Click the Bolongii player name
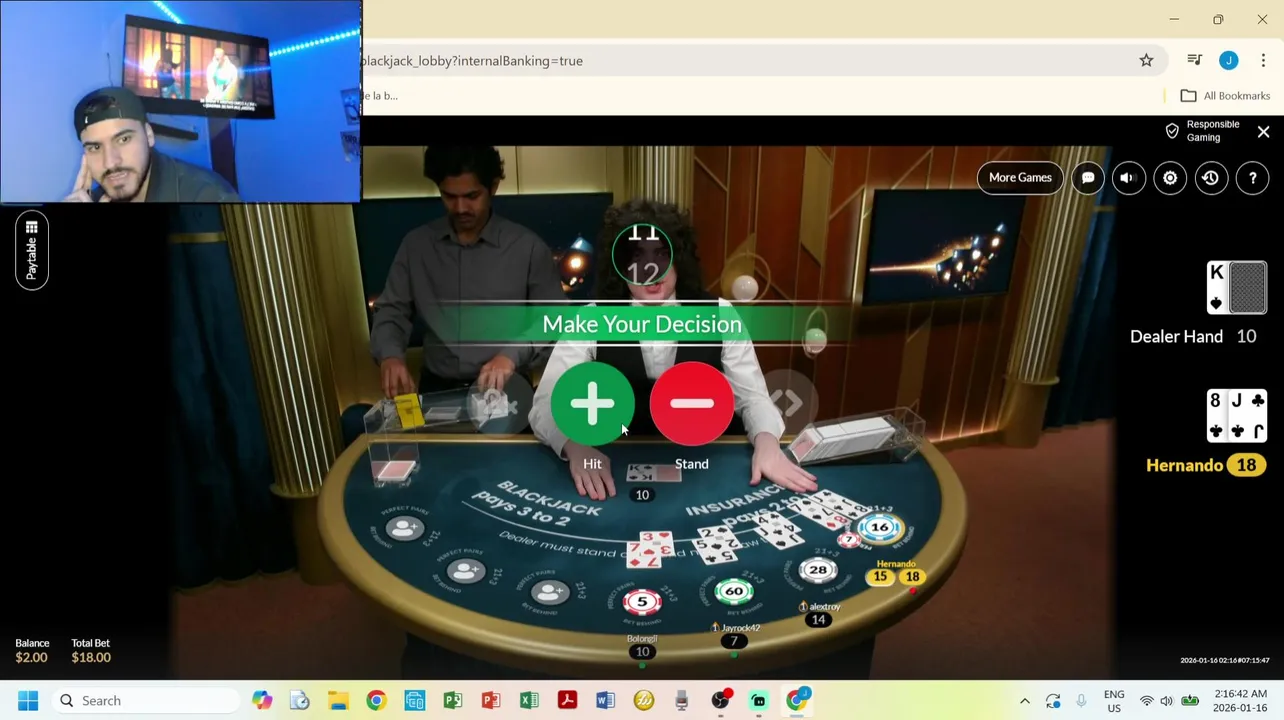The image size is (1284, 720). (642, 639)
